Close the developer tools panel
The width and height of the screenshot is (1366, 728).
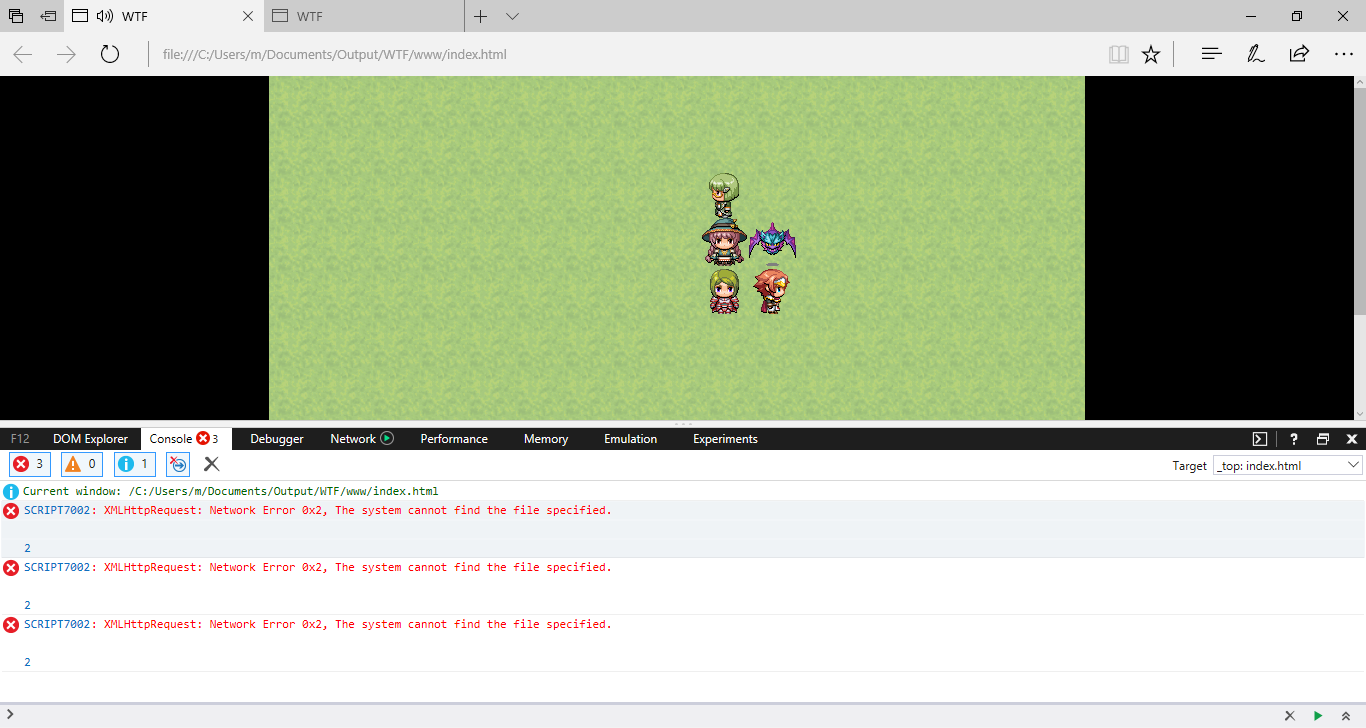click(x=1352, y=439)
